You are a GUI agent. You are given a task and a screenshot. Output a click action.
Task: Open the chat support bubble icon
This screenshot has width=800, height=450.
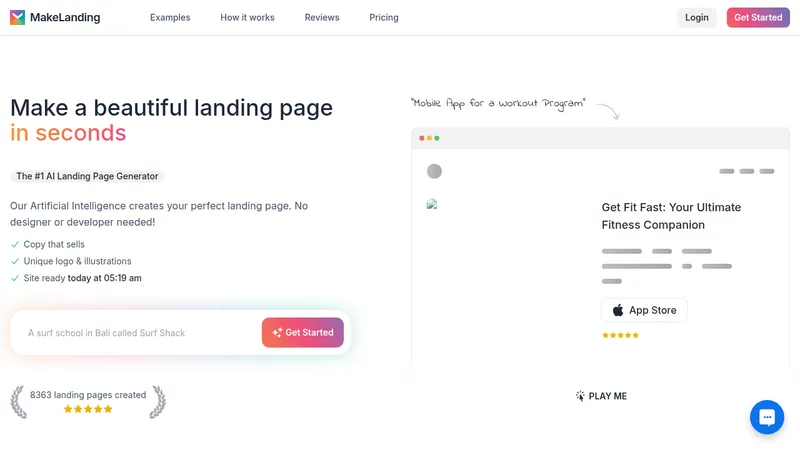(767, 417)
